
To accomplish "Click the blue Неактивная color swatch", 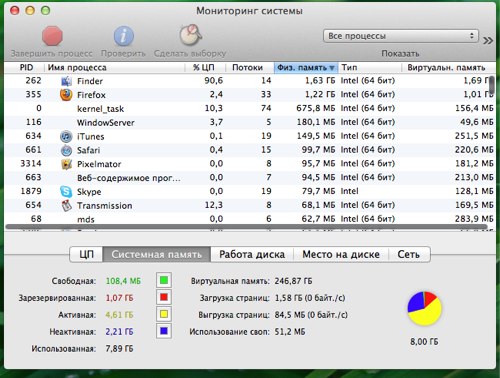I will pos(164,331).
